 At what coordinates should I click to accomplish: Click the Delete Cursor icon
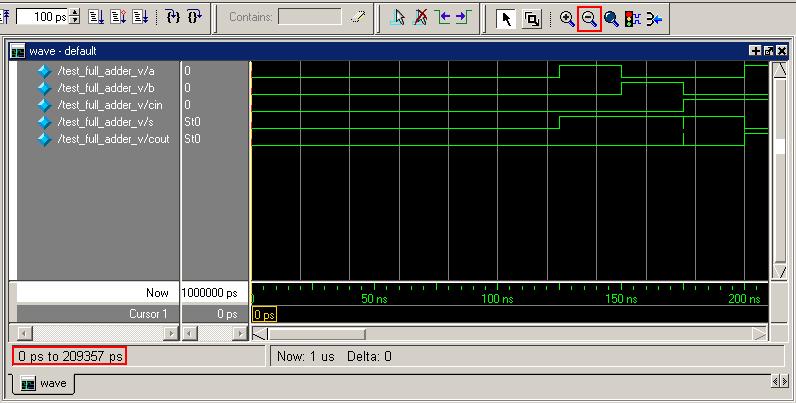pos(420,18)
